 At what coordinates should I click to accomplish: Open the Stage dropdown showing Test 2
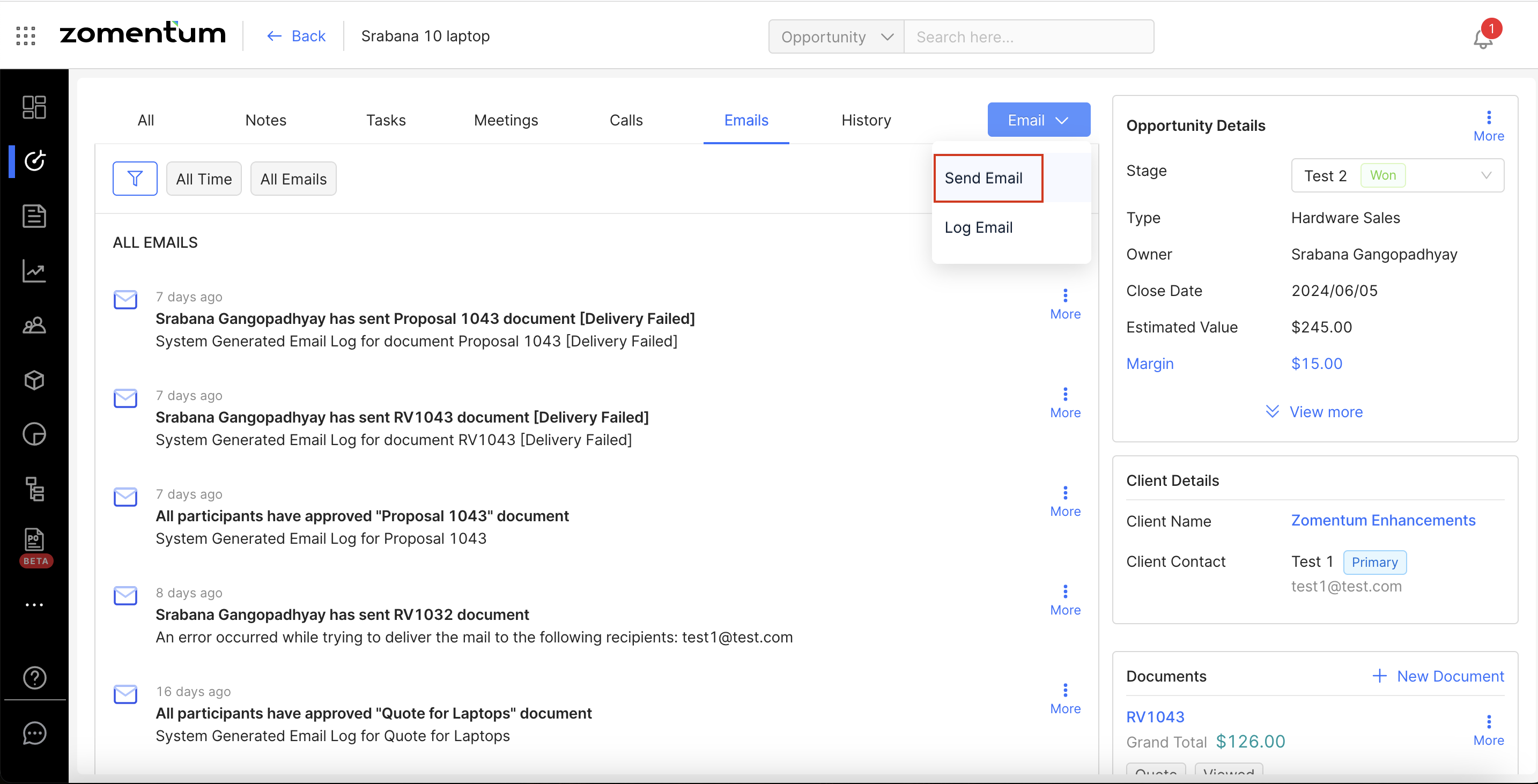tap(1397, 175)
